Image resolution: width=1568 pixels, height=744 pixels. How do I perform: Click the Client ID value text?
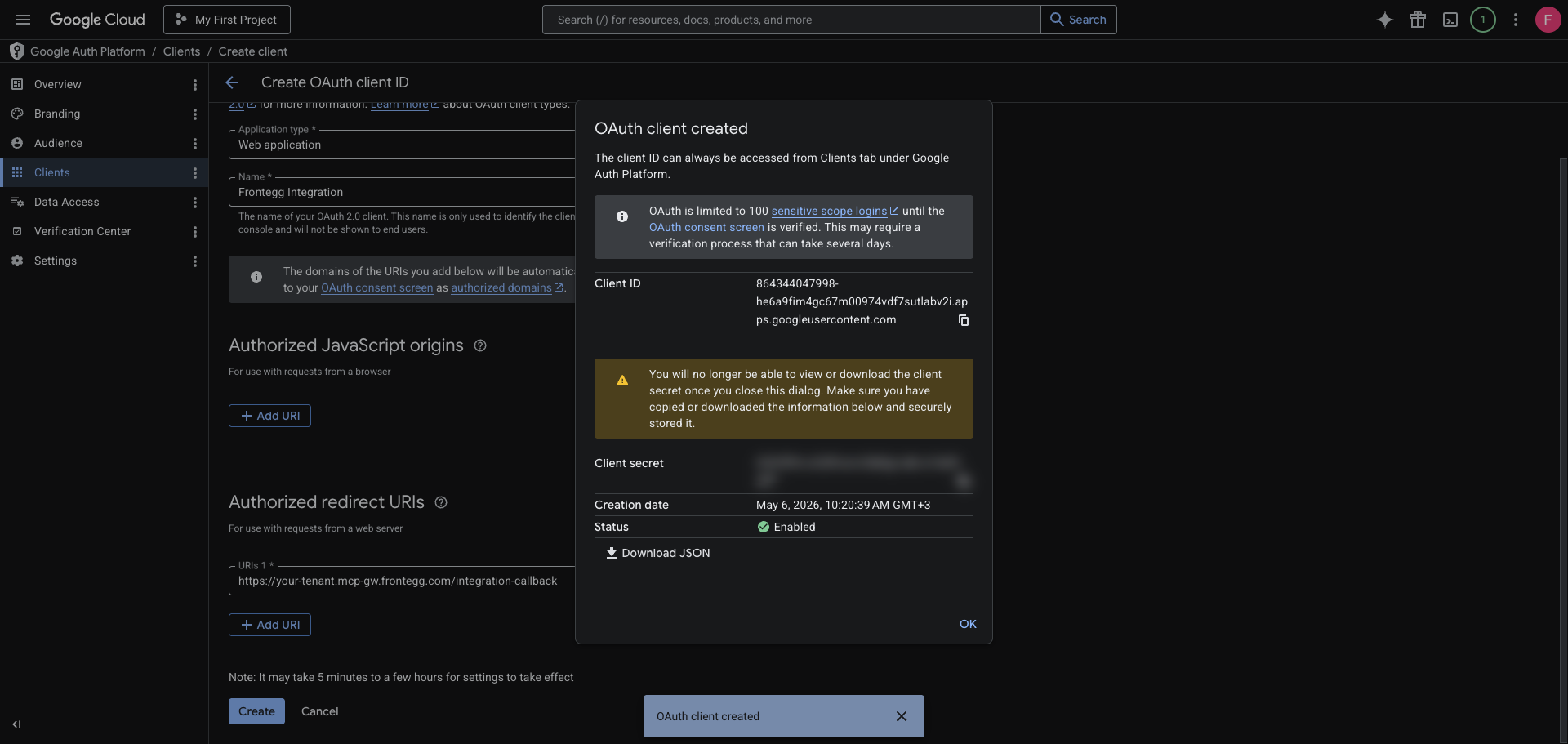(862, 301)
